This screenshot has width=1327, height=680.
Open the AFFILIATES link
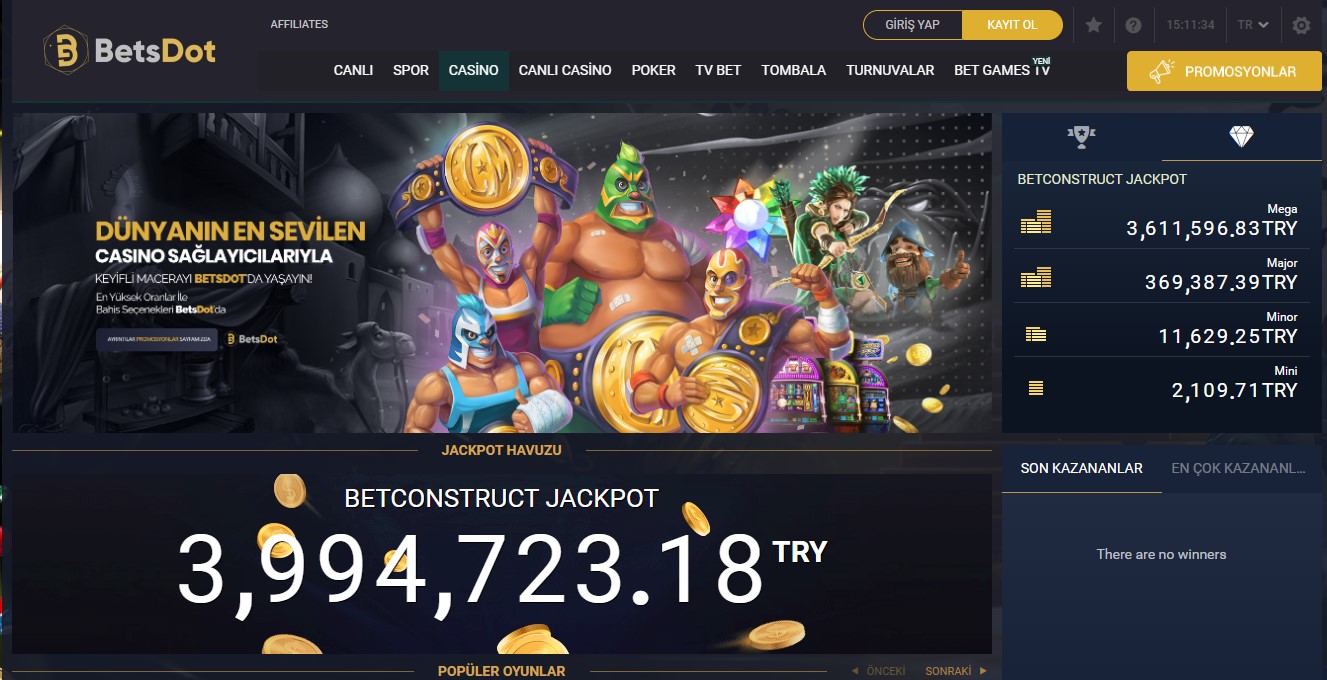[299, 24]
